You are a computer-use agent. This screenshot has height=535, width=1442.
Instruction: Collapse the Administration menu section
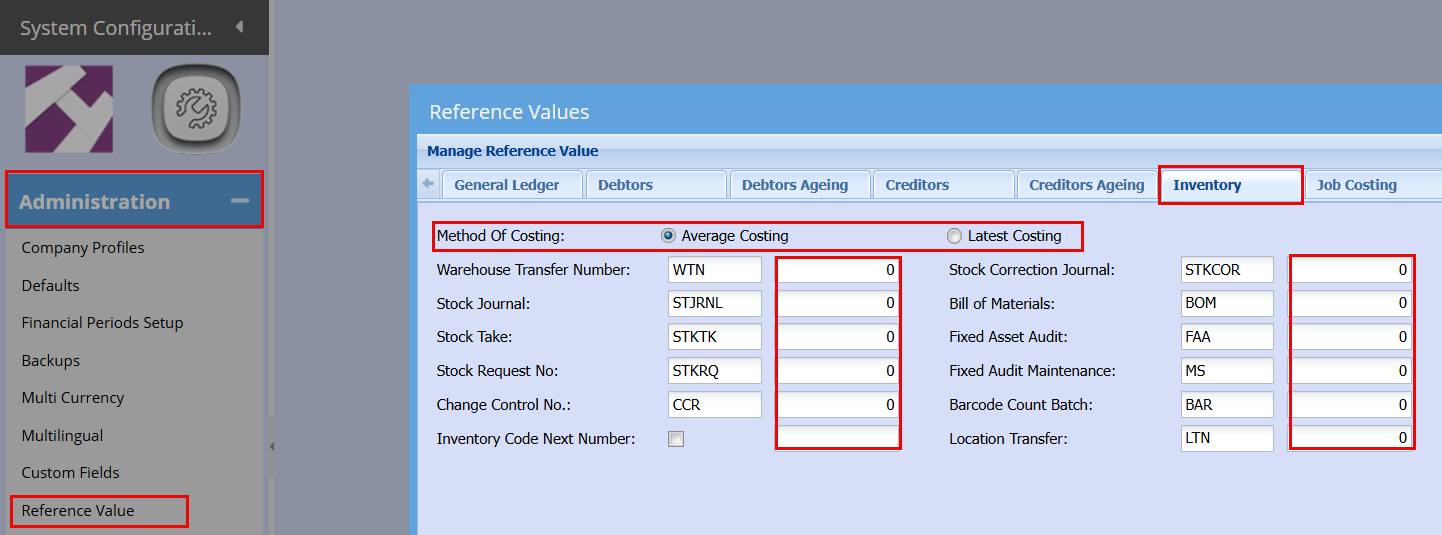(x=240, y=201)
